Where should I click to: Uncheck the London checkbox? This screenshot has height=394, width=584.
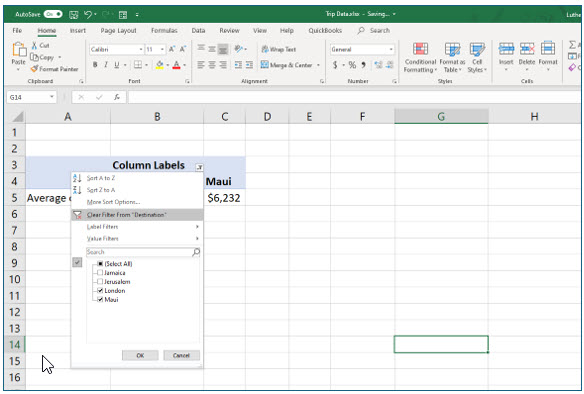100,290
